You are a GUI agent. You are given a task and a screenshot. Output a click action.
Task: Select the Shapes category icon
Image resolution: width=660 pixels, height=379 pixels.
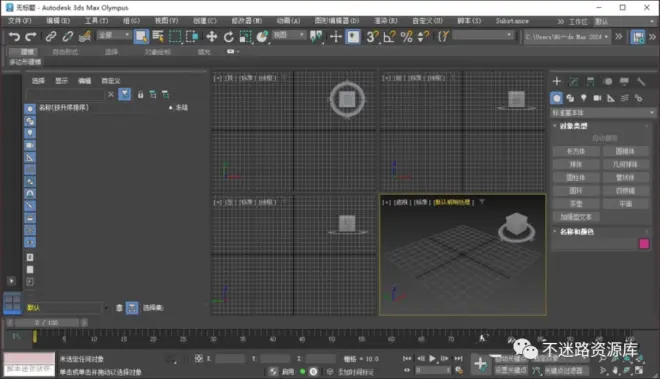(x=570, y=98)
